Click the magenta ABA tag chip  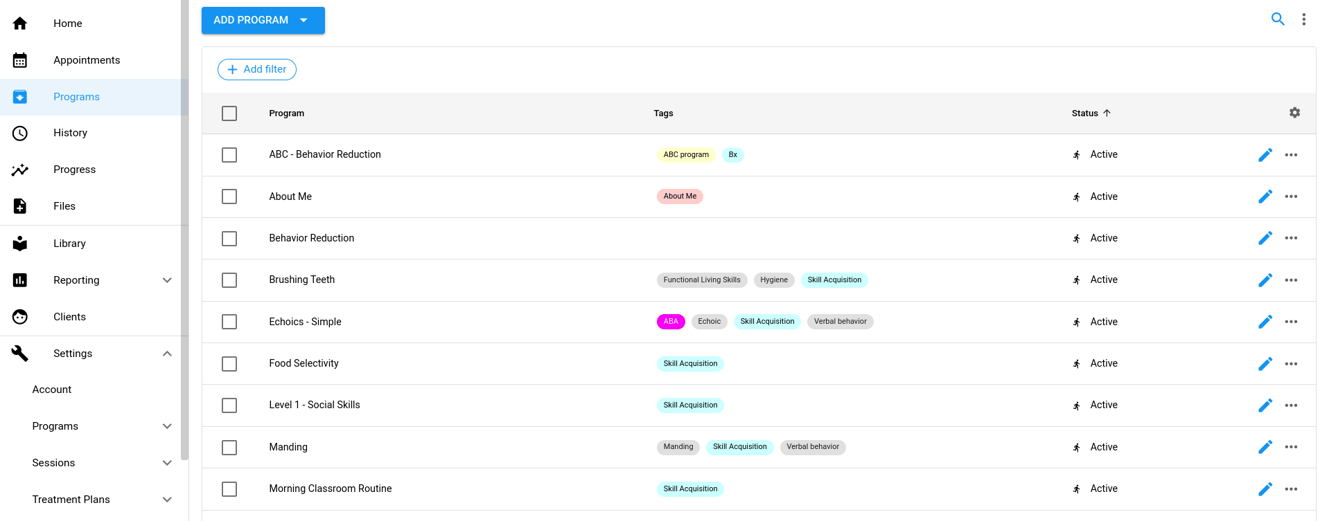(670, 322)
